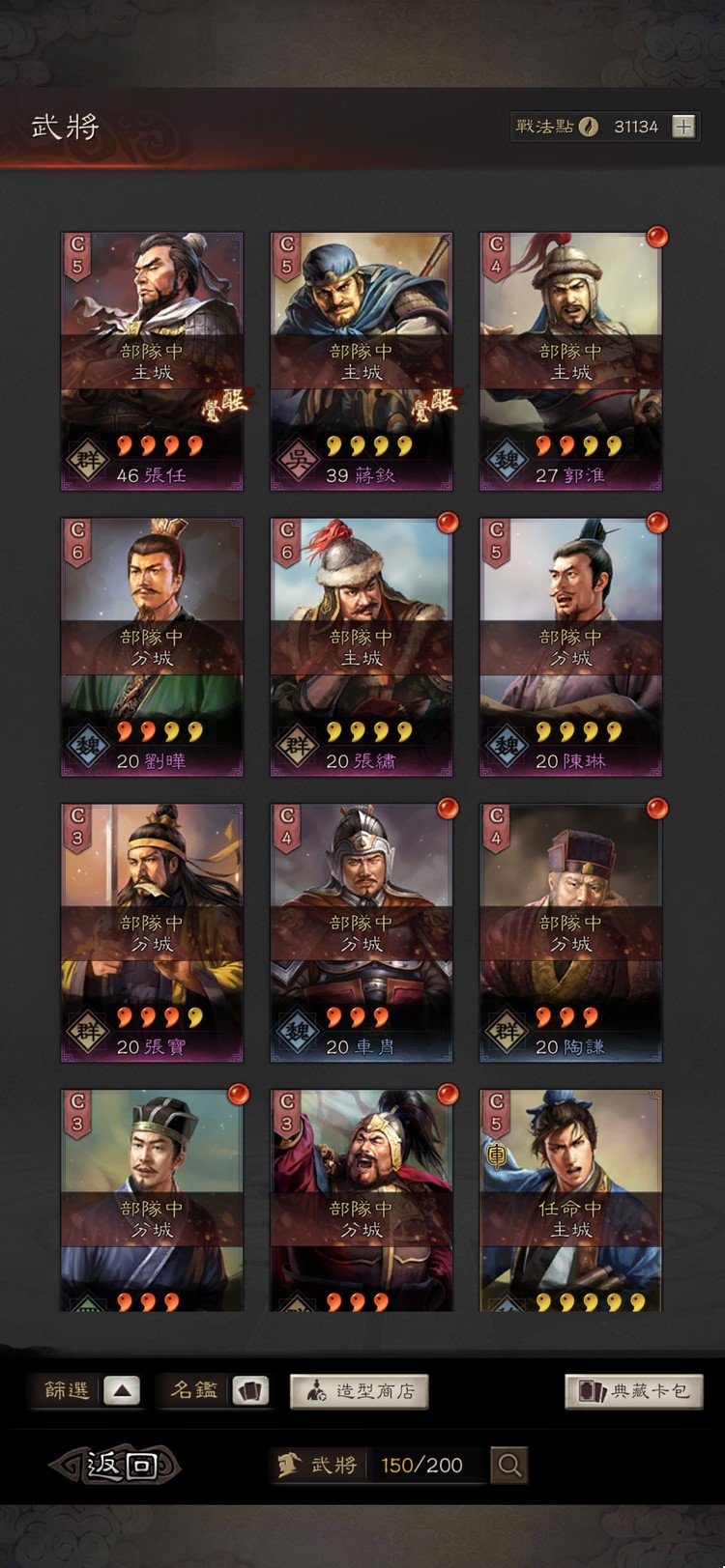Choose the 車胄 general card
Screen dimensions: 725x1568
pos(362,933)
